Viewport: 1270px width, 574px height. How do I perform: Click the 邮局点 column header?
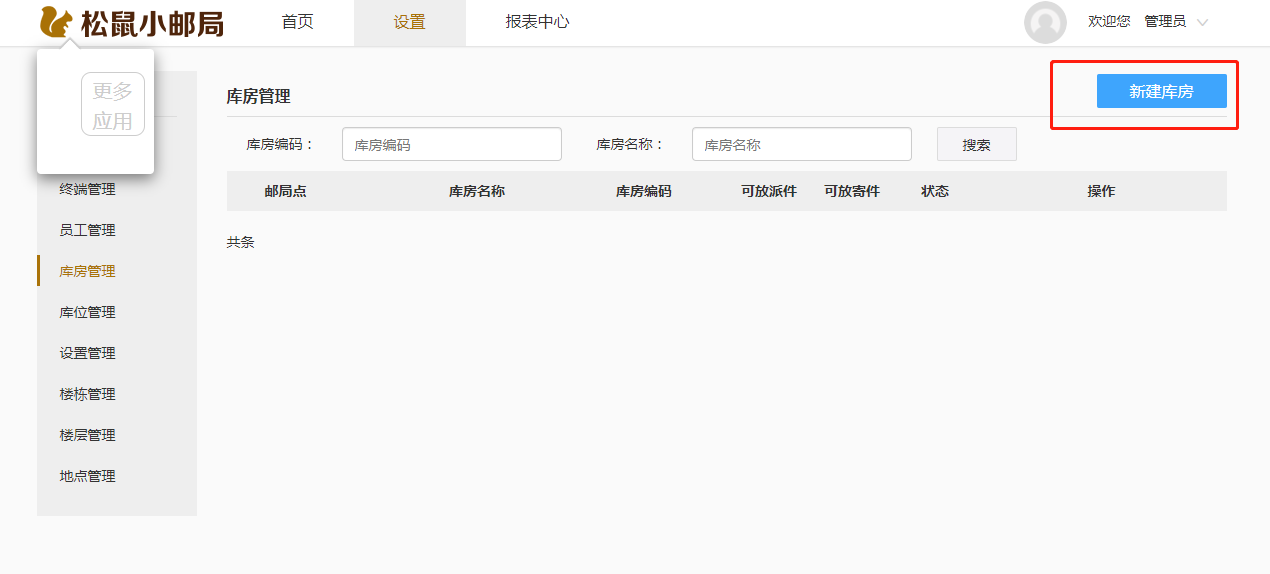(x=285, y=191)
